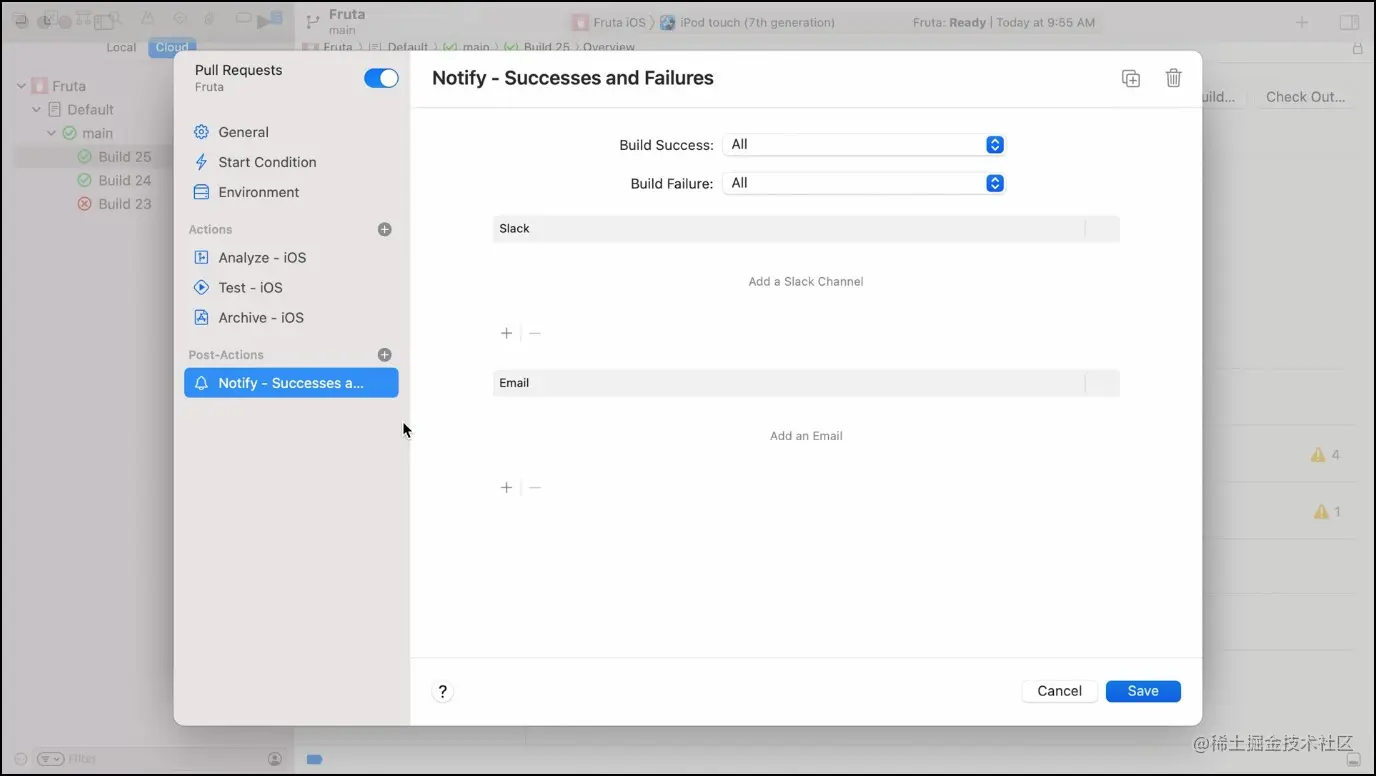Select the Analyze - iOS action icon
Screen dimensions: 1376x776
(x=201, y=257)
